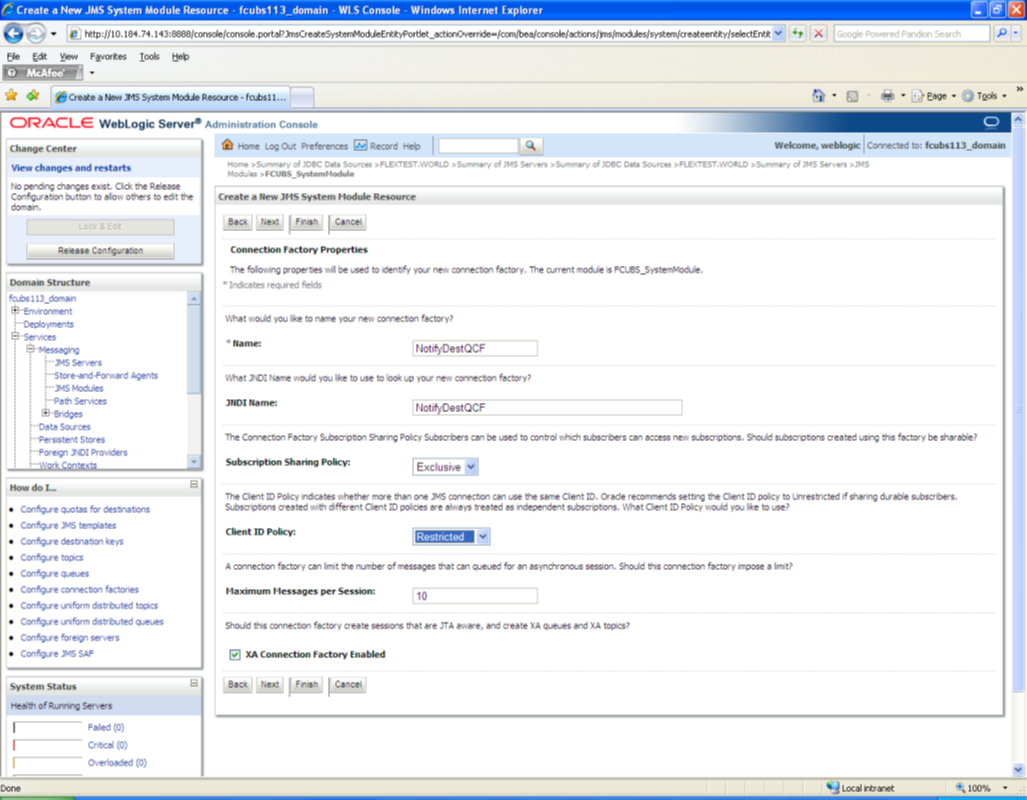
Task: Expand the Bridges tree node
Action: click(x=45, y=413)
